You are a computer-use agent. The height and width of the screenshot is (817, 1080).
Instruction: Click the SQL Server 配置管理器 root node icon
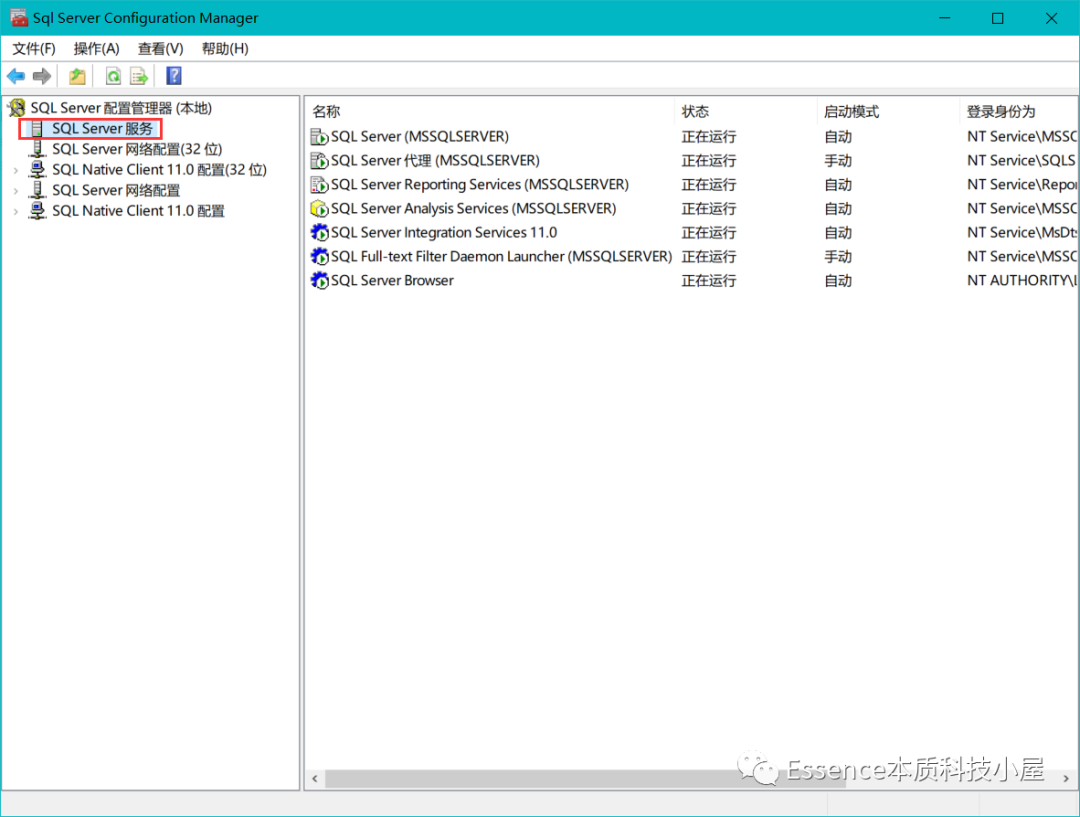(17, 108)
